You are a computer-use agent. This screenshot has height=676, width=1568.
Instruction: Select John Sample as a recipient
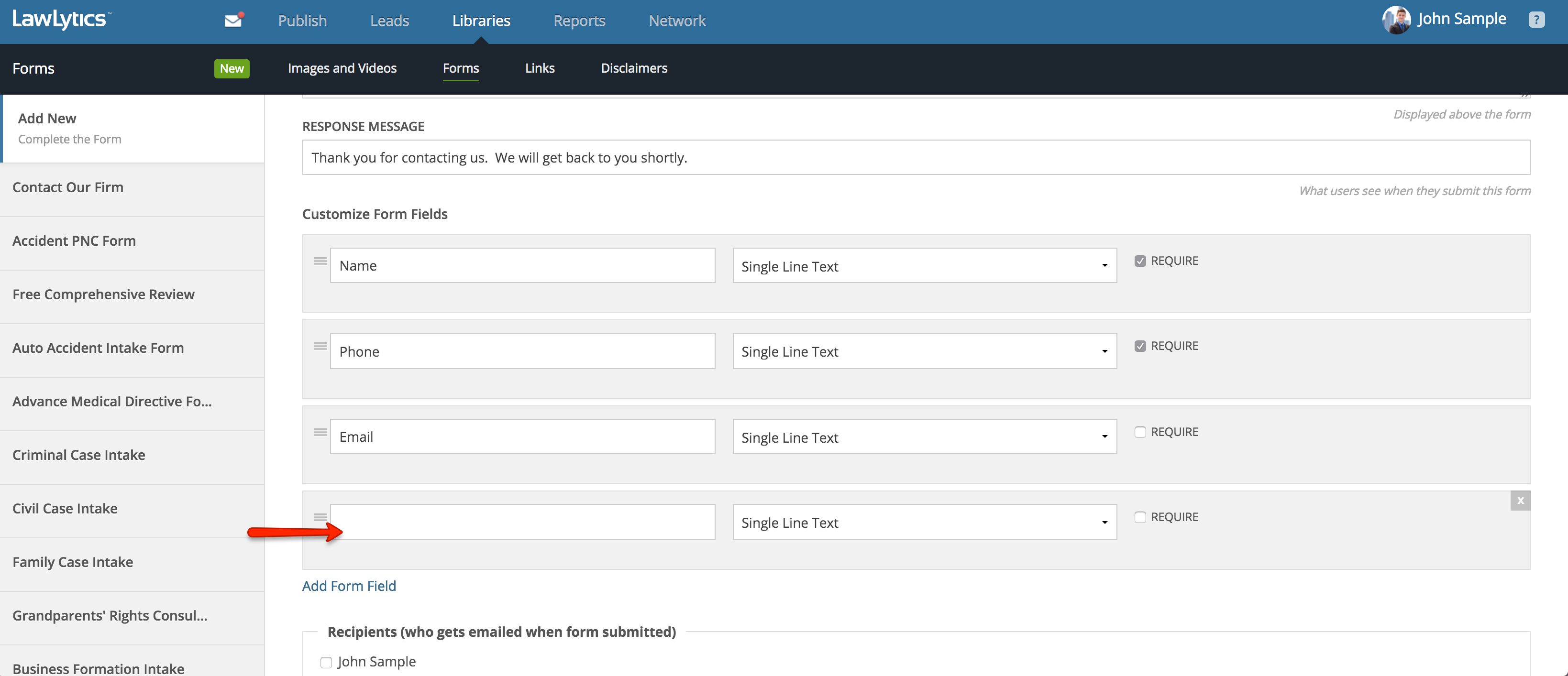[x=326, y=662]
